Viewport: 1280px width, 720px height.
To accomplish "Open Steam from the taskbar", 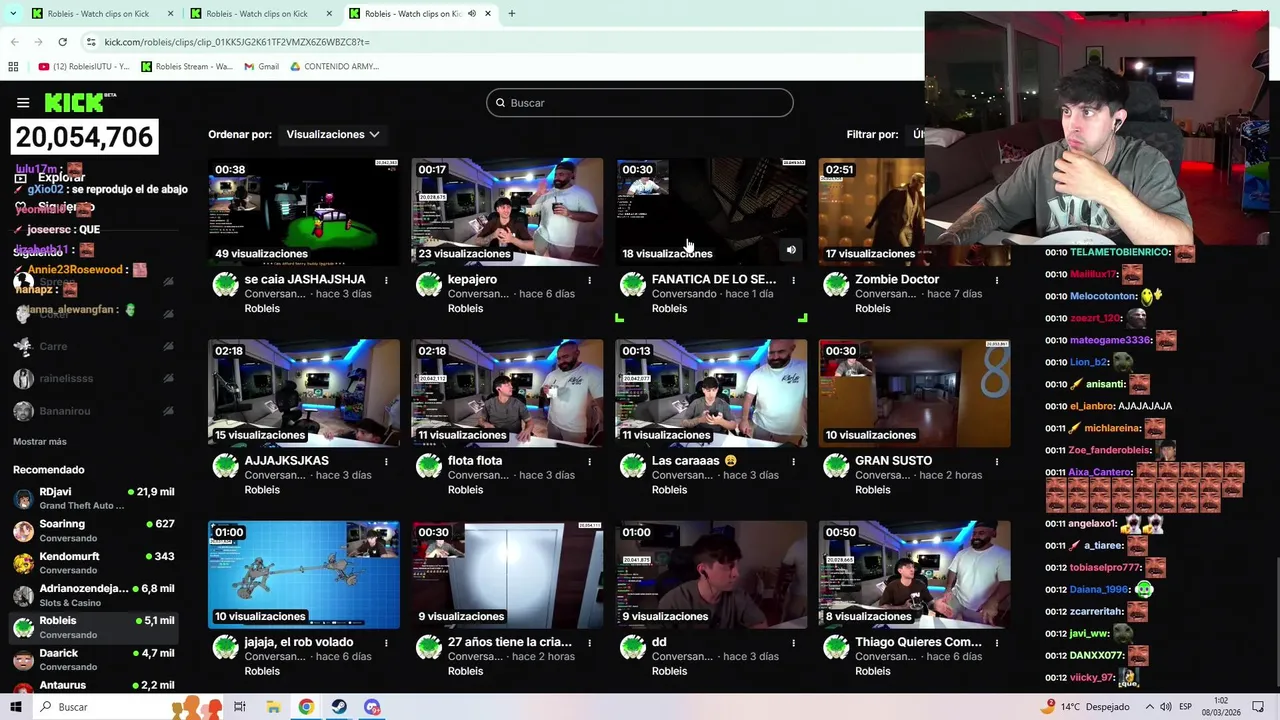I will (x=339, y=707).
